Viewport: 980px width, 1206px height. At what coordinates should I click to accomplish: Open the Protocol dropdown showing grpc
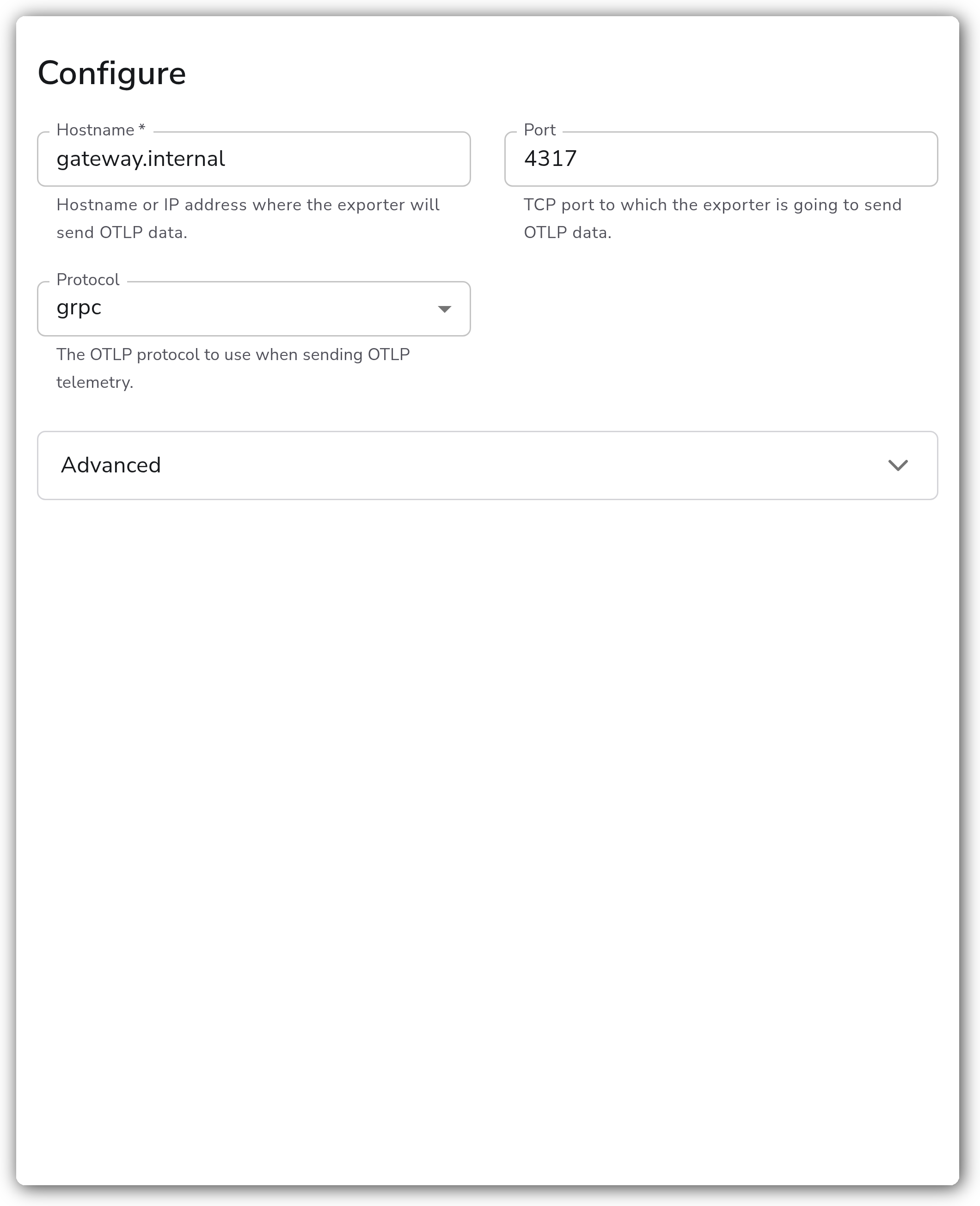253,309
